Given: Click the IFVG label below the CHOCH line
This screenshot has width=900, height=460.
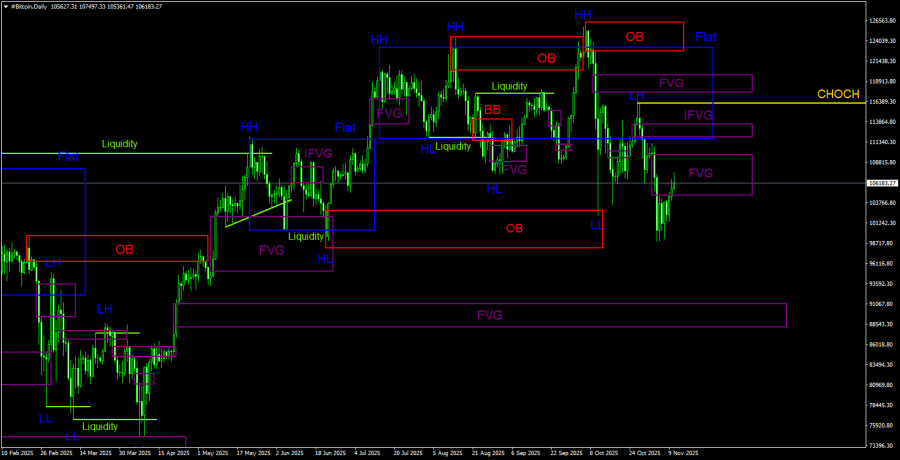Looking at the screenshot, I should [x=698, y=116].
